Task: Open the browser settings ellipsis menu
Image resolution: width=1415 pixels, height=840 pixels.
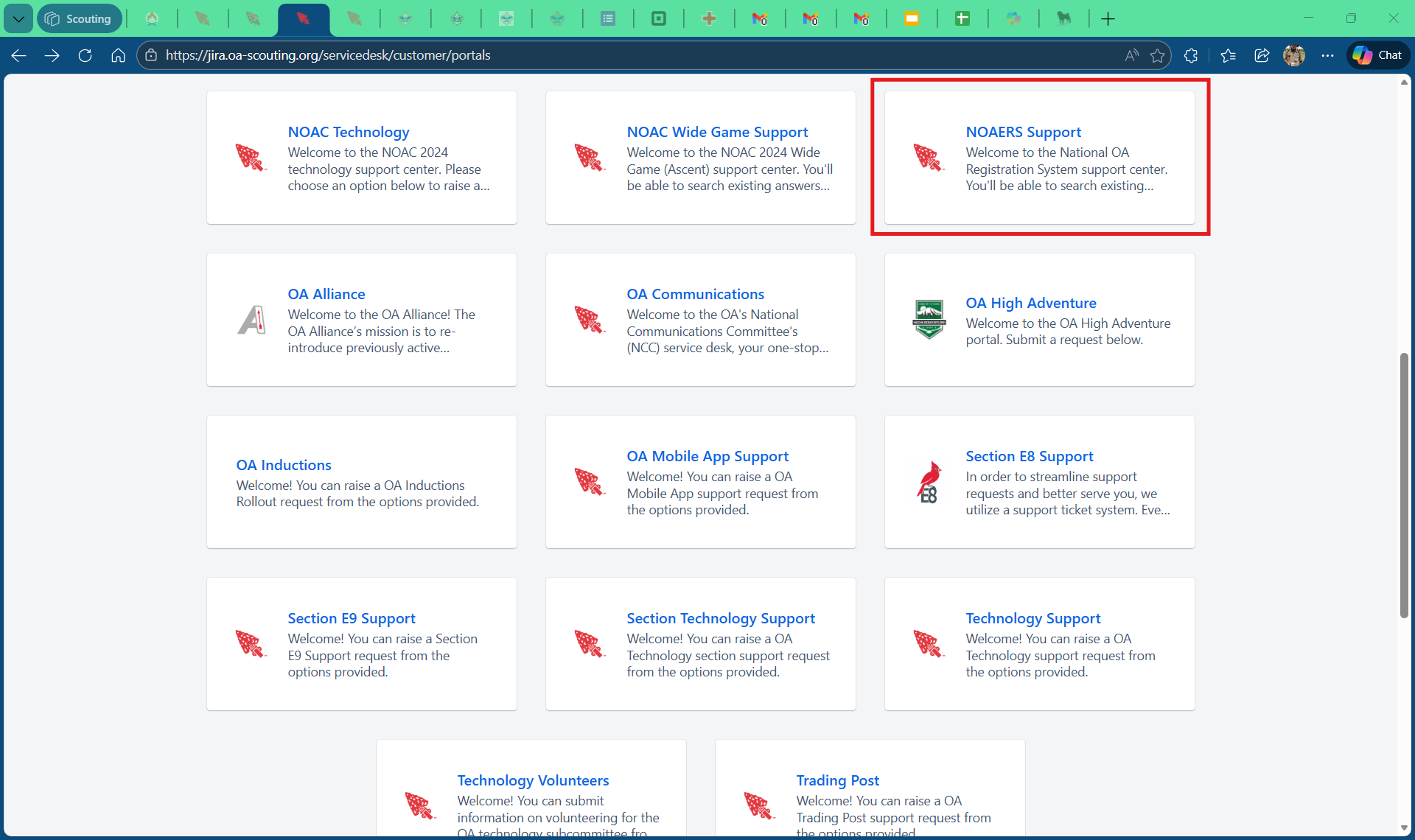Action: 1327,55
